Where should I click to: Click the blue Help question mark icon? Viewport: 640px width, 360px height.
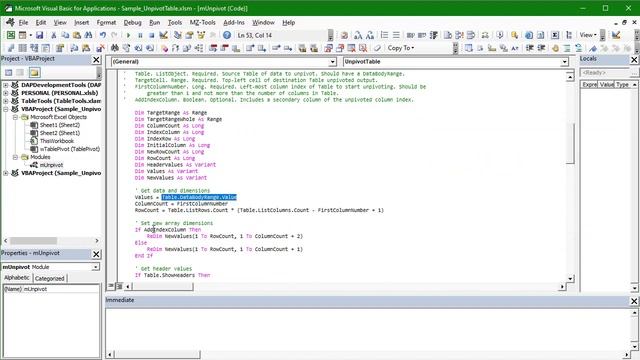227,35
